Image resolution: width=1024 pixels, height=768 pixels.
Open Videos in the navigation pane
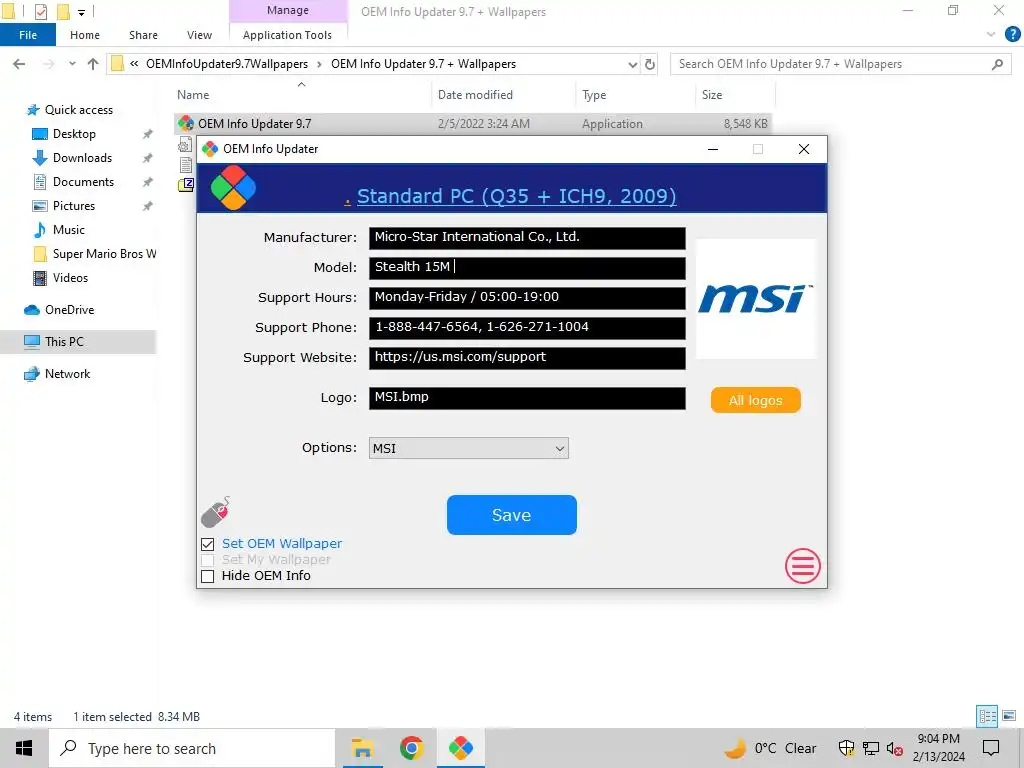70,278
